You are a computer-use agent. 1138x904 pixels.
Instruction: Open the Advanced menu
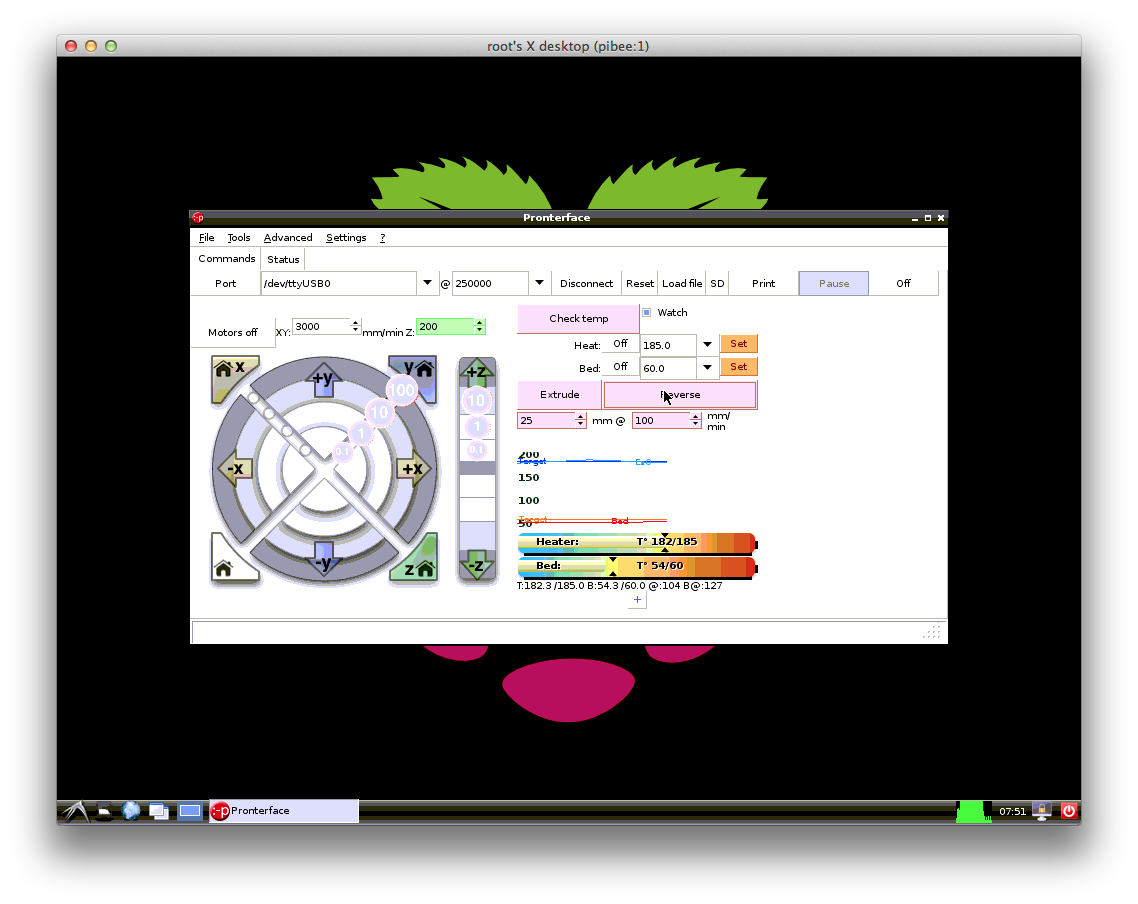(288, 237)
